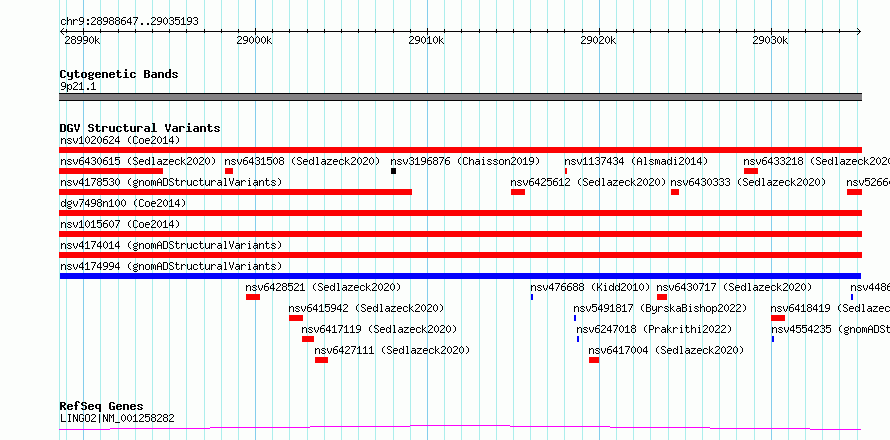Select the black nsv3196876 Chaisson2019 marker
The image size is (890, 440).
click(x=393, y=171)
